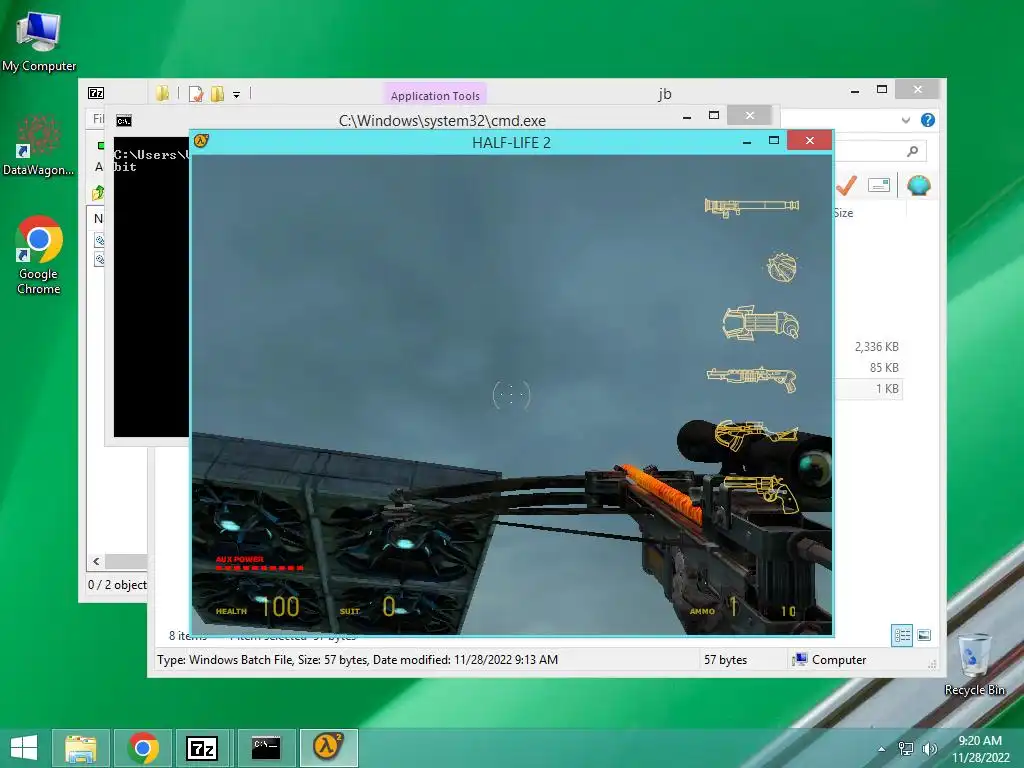
Task: Click the properties checkmark page icon in quick access toolbar
Action: click(196, 94)
